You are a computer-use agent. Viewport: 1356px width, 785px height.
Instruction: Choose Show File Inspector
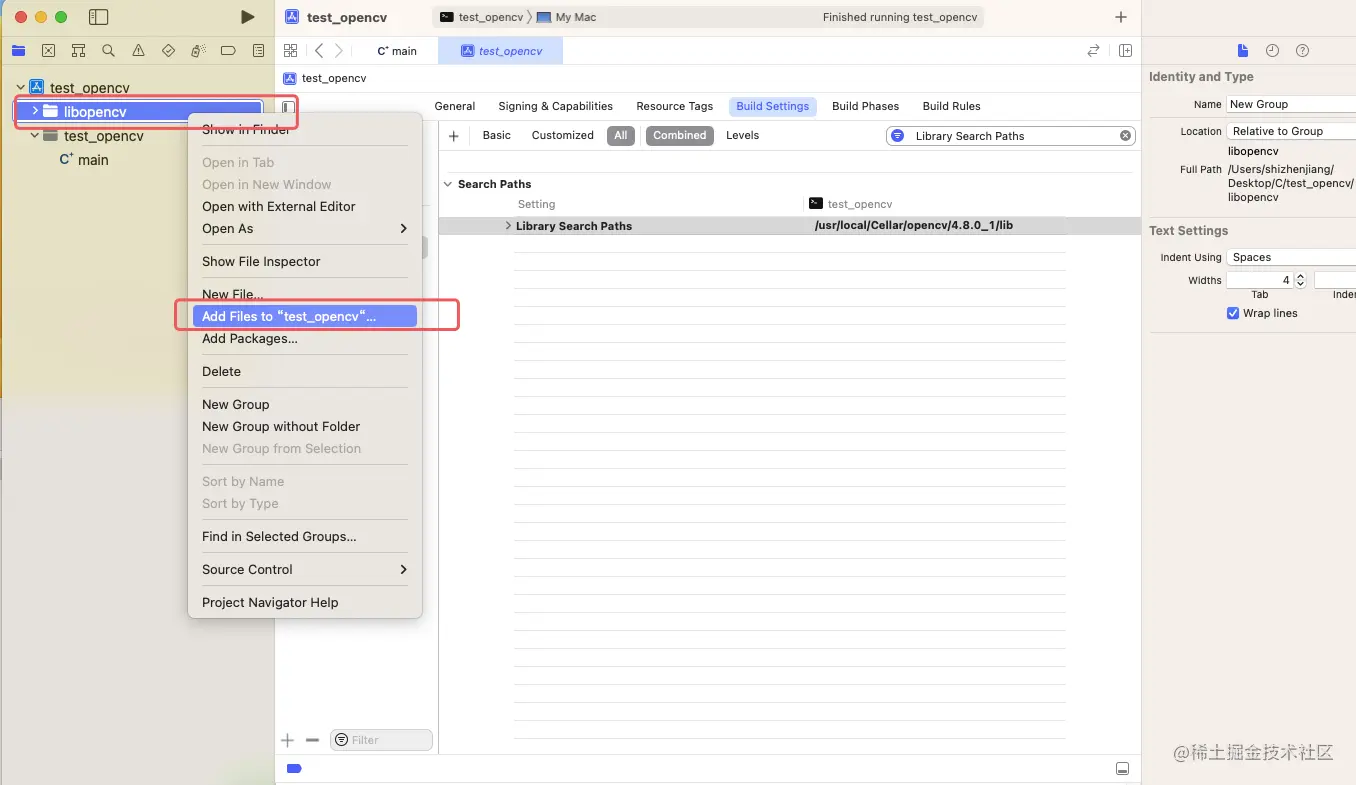coord(305,262)
